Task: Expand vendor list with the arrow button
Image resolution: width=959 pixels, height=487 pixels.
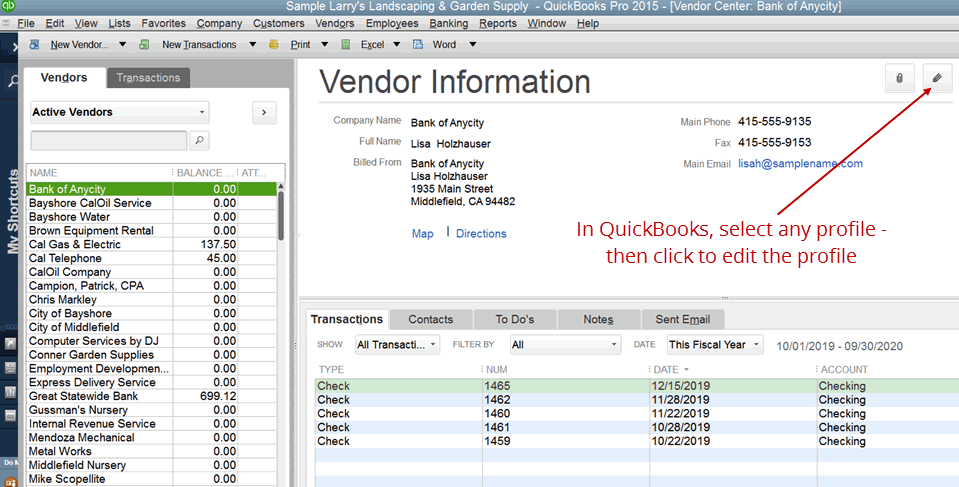Action: click(263, 112)
